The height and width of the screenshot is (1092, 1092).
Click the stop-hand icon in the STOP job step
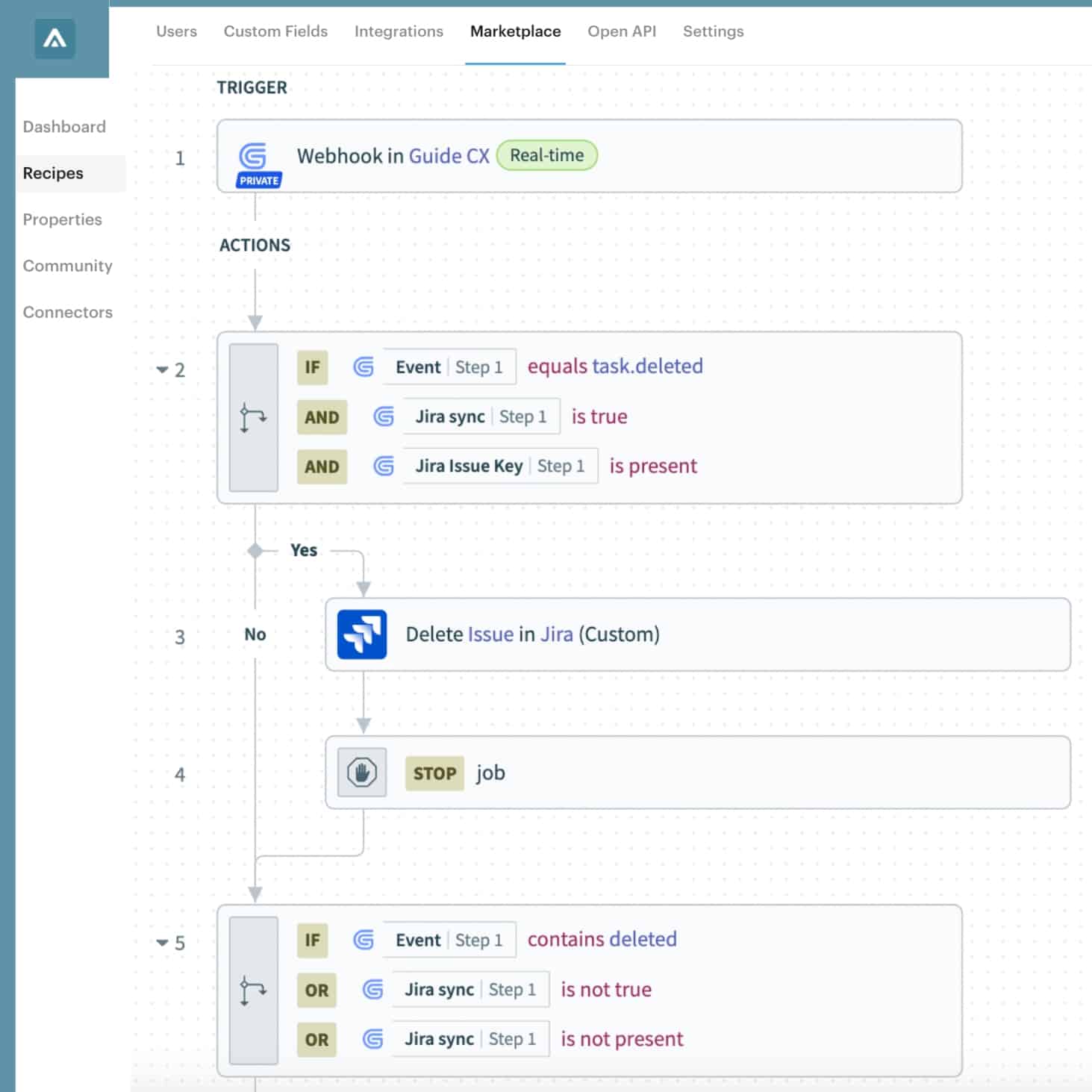[x=361, y=773]
